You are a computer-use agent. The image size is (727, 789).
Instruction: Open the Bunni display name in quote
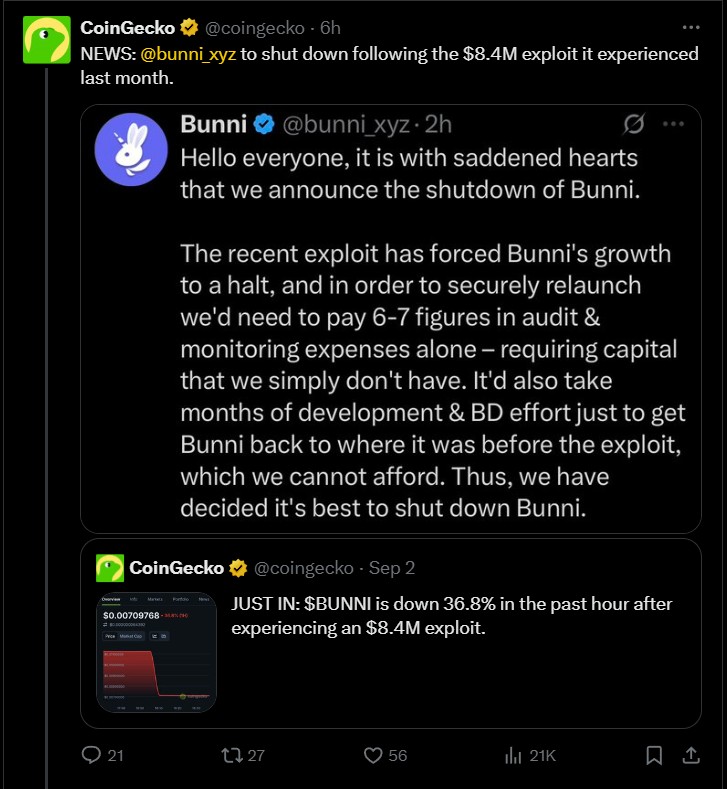pyautogui.click(x=212, y=125)
